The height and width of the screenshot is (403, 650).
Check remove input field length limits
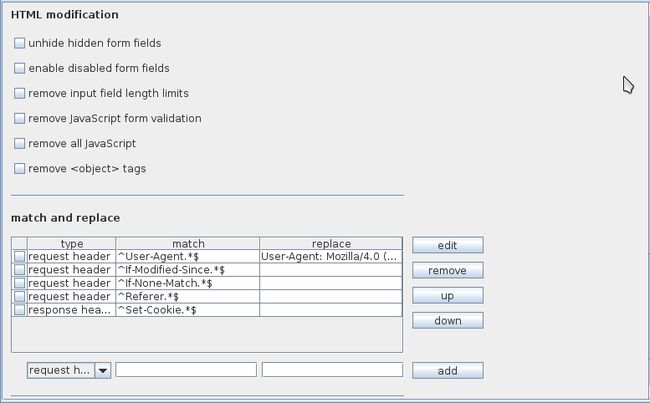tap(19, 93)
